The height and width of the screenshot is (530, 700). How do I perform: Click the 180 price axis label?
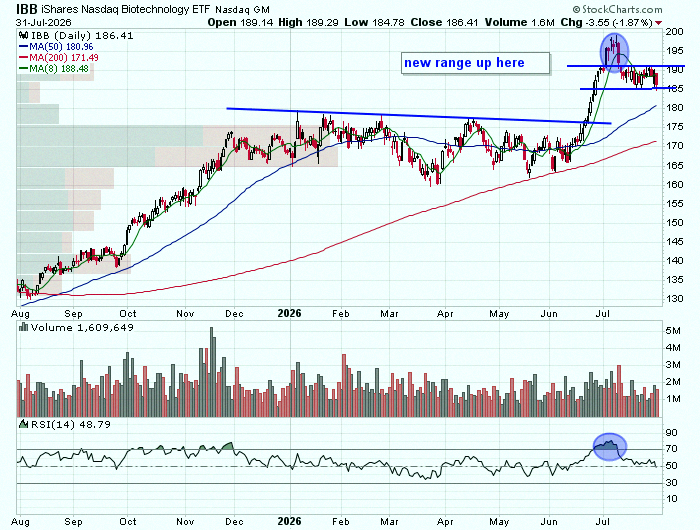tap(675, 108)
